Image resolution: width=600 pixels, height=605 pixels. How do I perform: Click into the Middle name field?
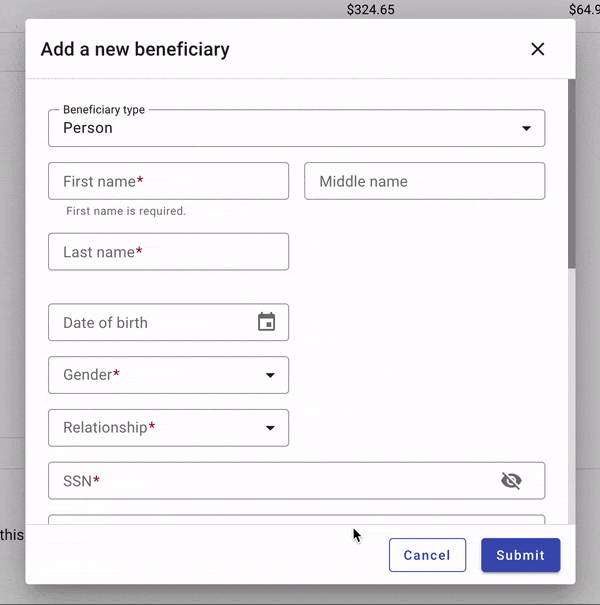(x=424, y=181)
